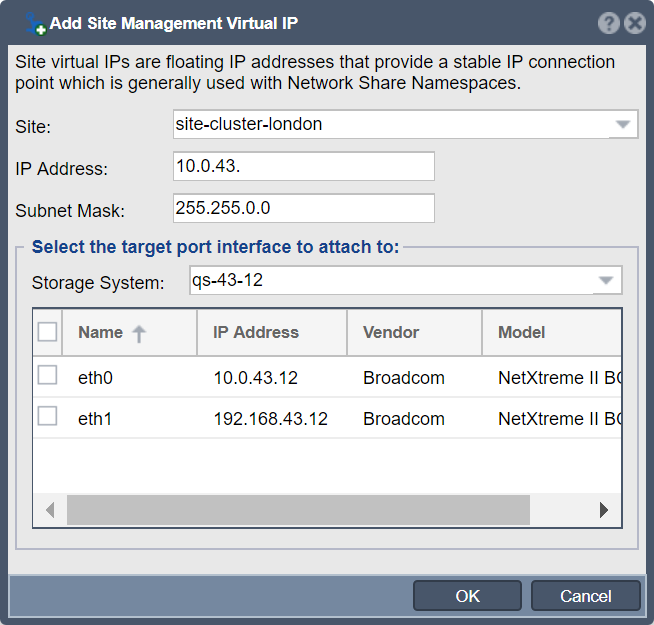Click the Model column header

coord(552,333)
